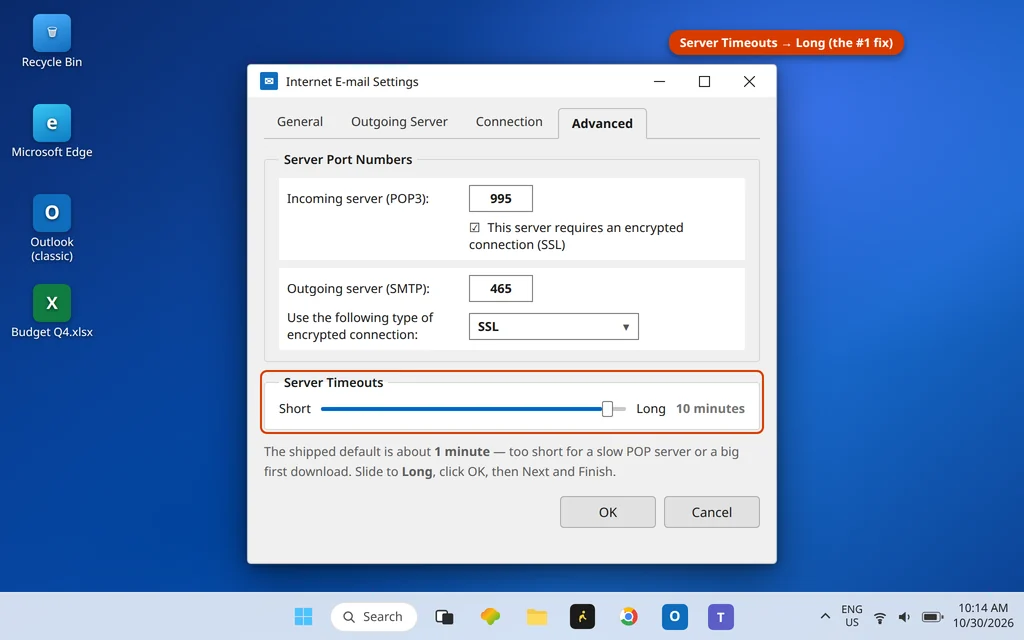Open Microsoft Teams from the taskbar
Viewport: 1024px width, 640px height.
pyautogui.click(x=721, y=616)
